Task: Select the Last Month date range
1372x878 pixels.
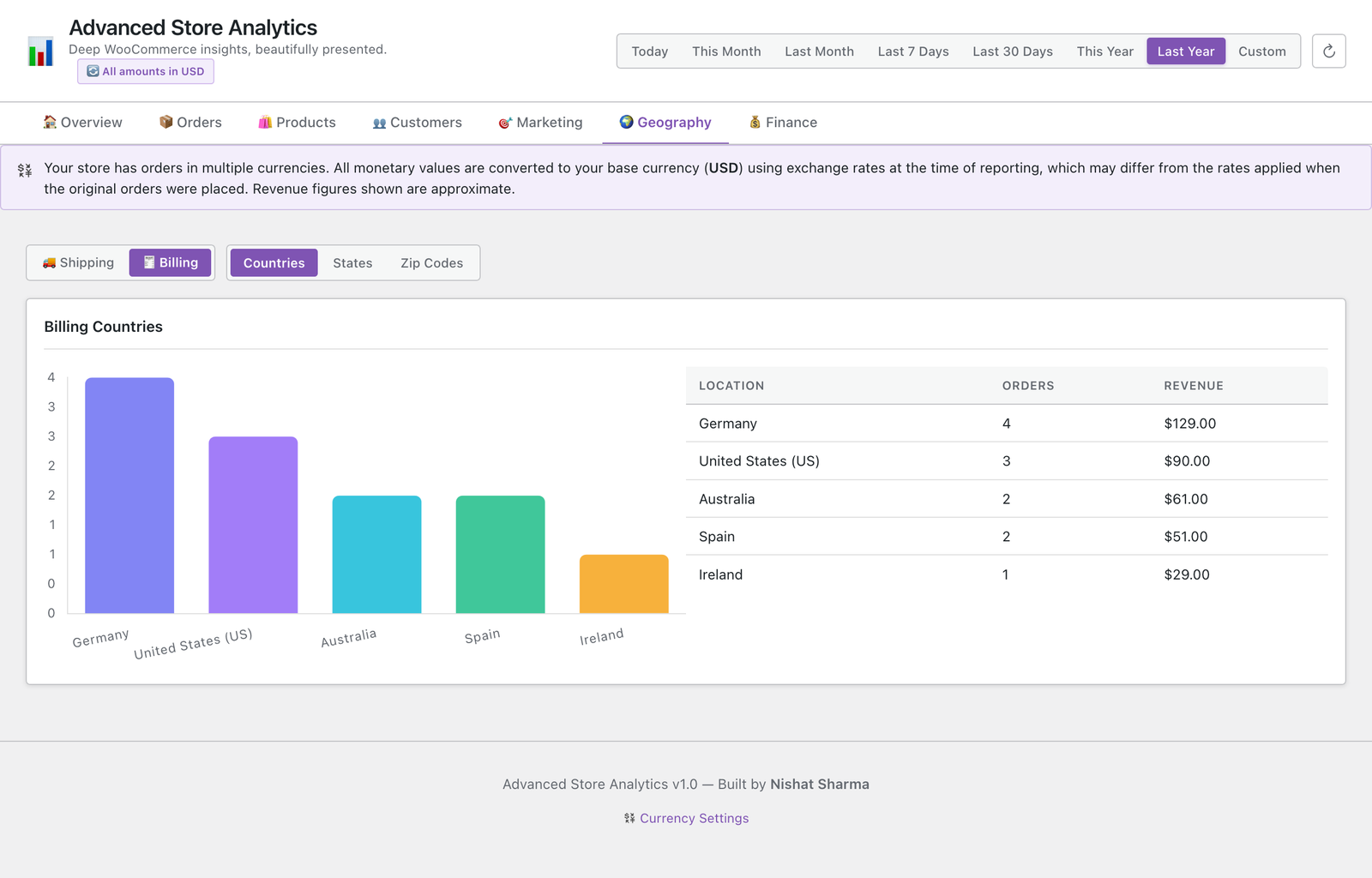Action: click(x=819, y=51)
